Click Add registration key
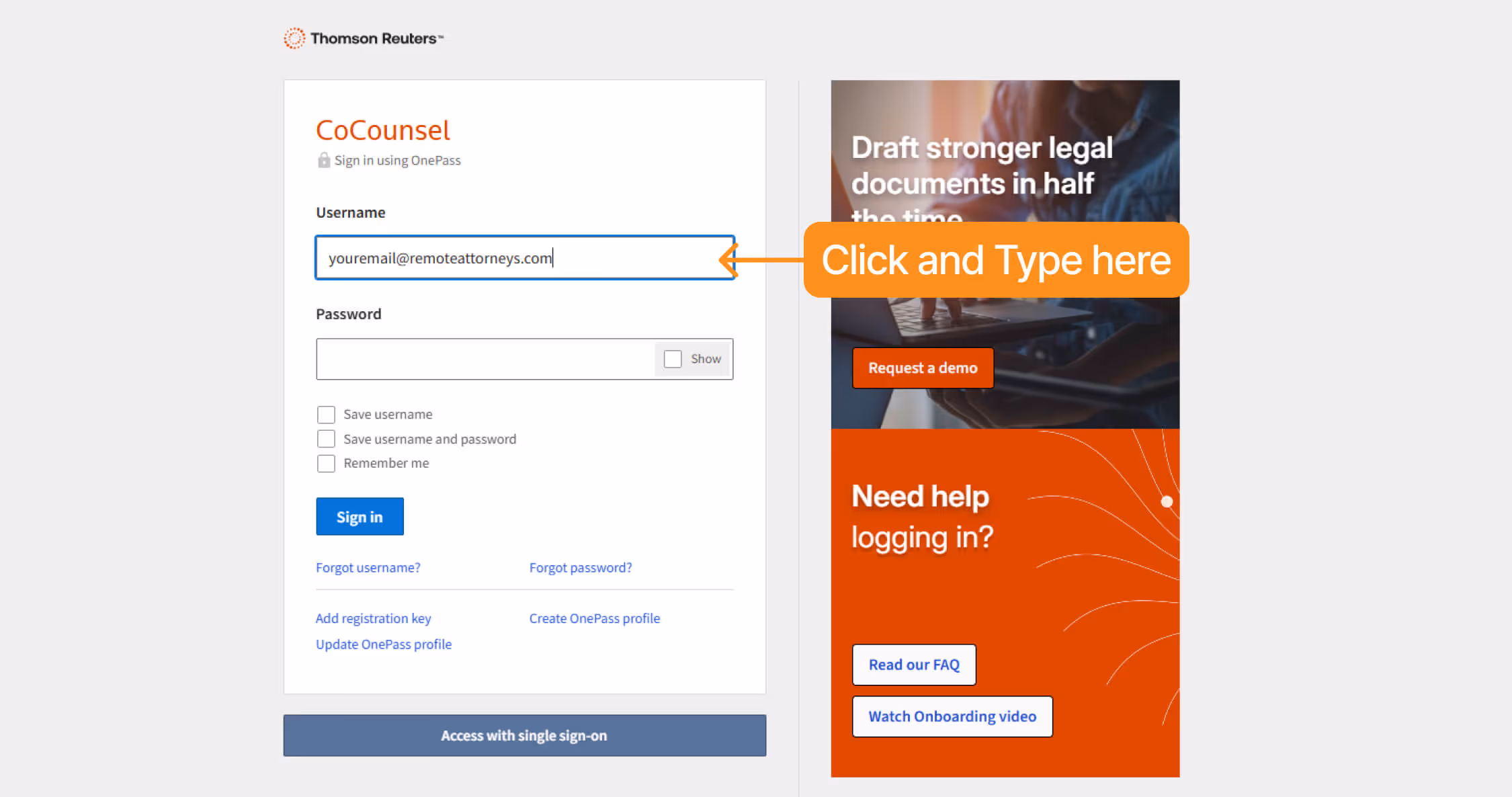Screen dimensions: 1512x797 [373, 618]
